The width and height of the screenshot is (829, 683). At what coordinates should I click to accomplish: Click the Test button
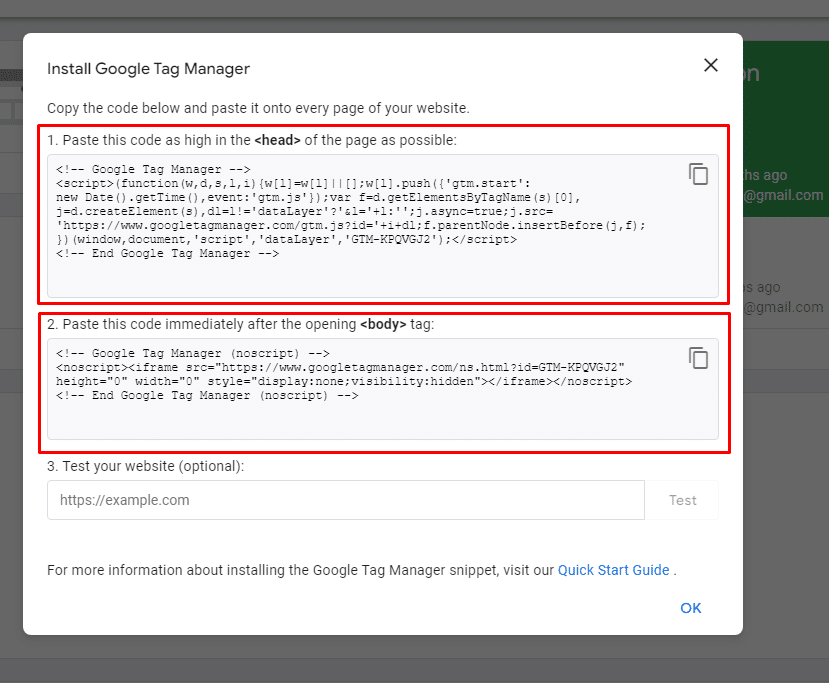click(682, 500)
